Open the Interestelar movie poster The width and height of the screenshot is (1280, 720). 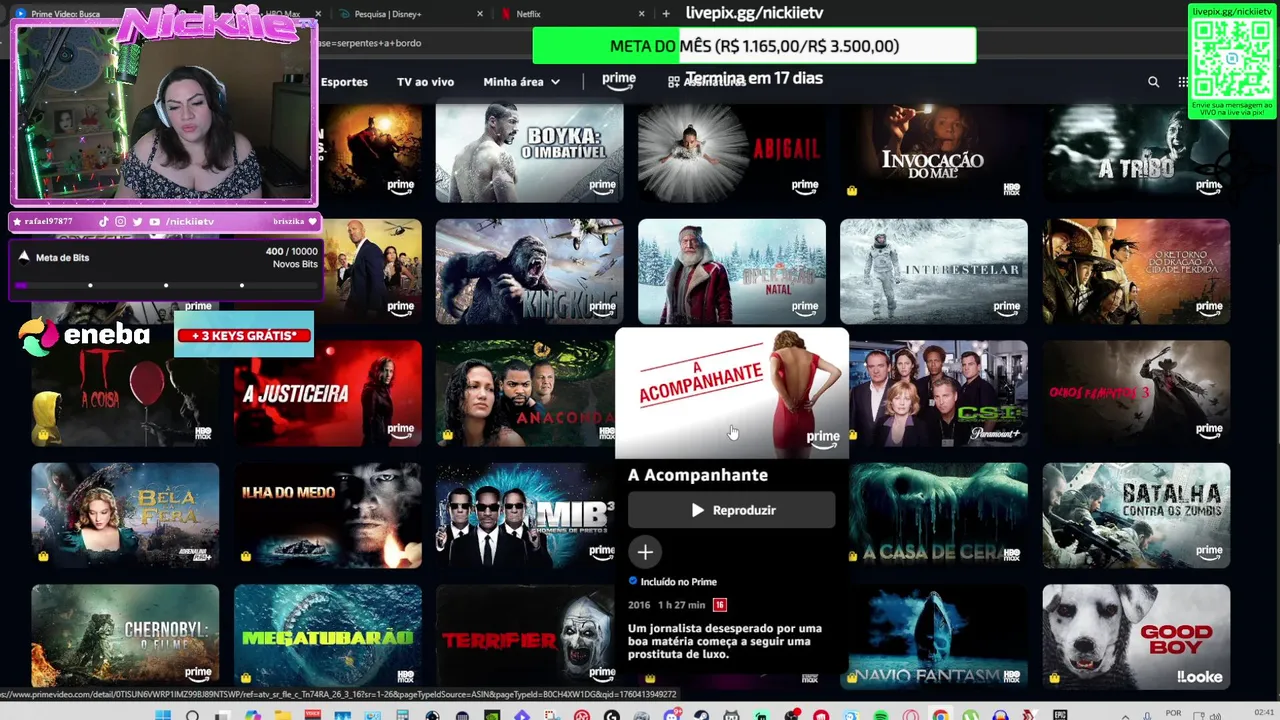pos(934,271)
